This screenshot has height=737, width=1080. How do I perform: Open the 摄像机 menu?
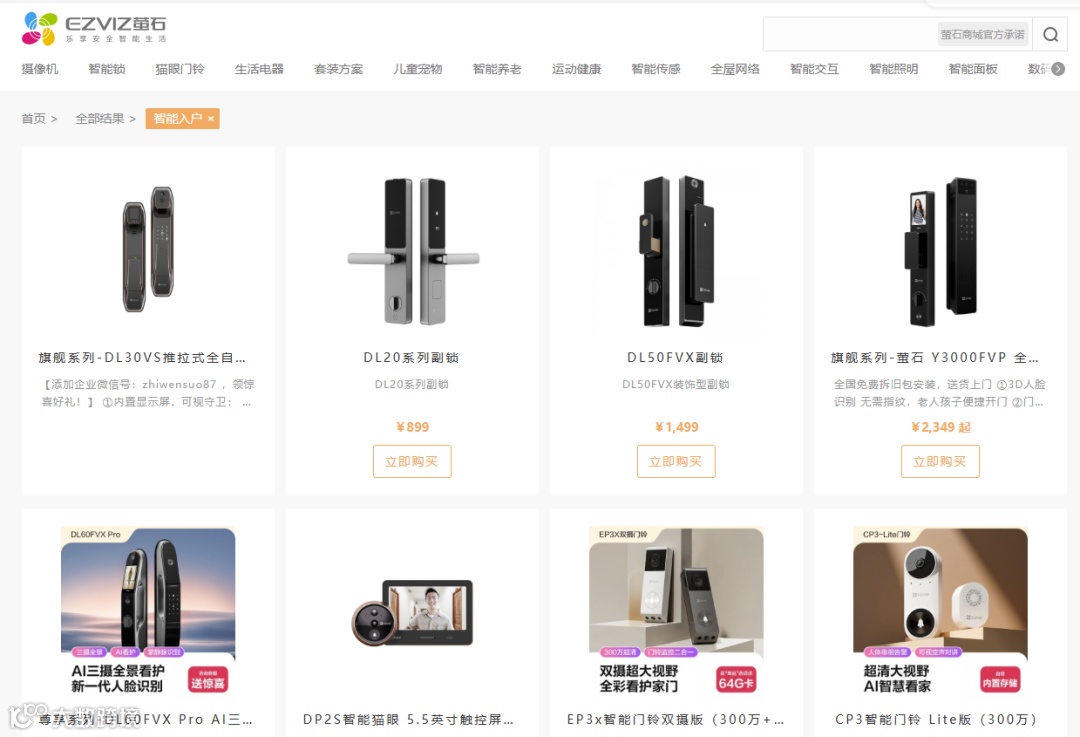click(40, 69)
